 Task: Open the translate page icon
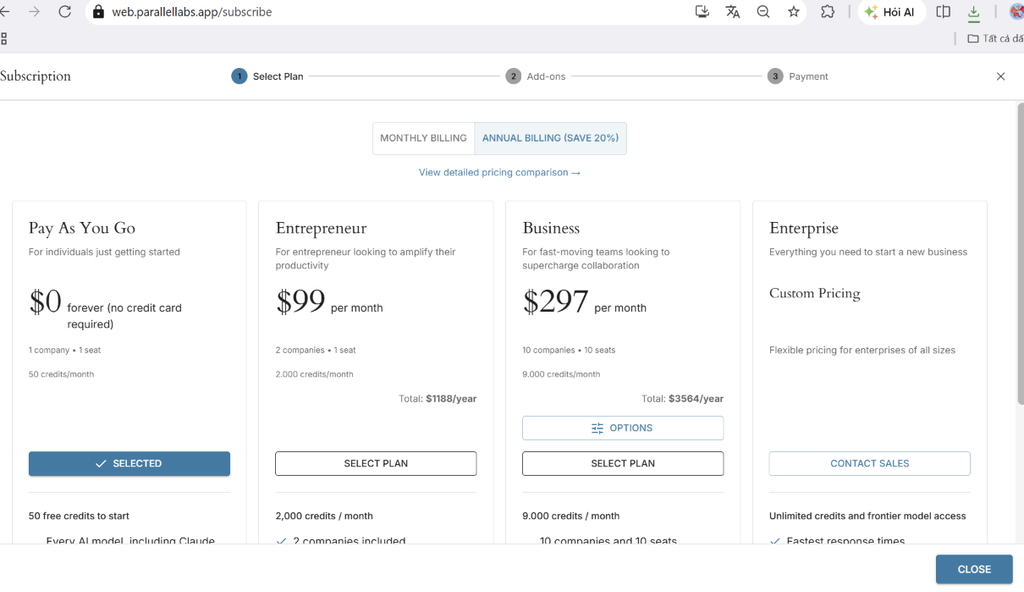[x=733, y=12]
